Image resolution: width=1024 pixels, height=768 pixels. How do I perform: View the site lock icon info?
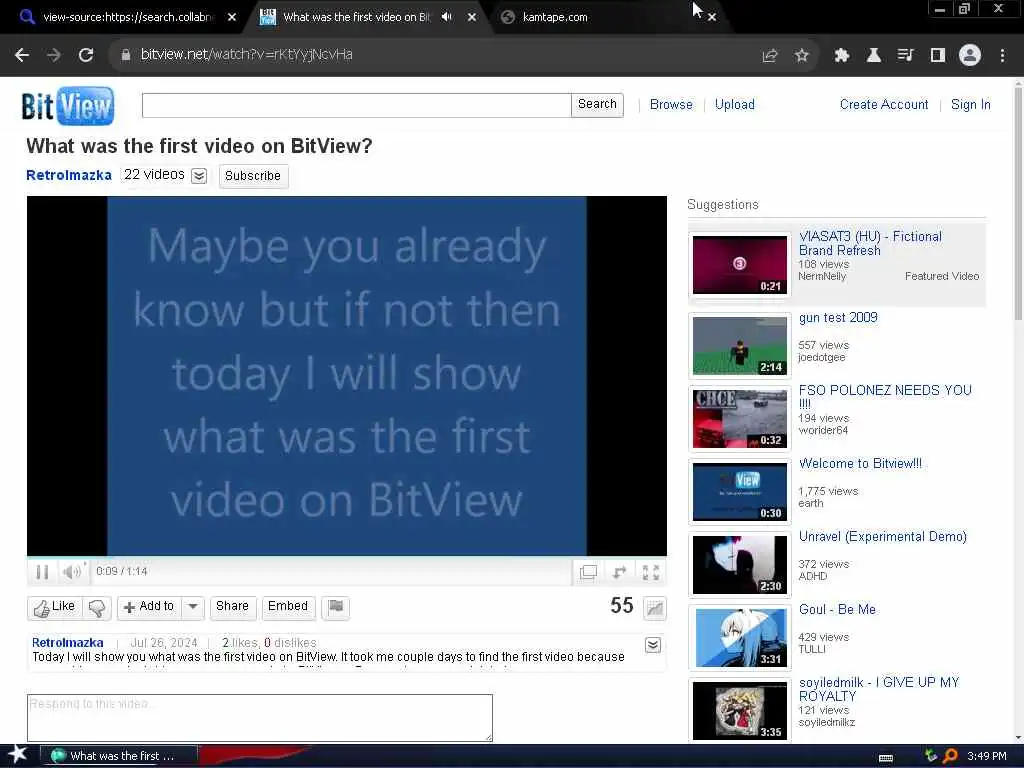pos(126,55)
